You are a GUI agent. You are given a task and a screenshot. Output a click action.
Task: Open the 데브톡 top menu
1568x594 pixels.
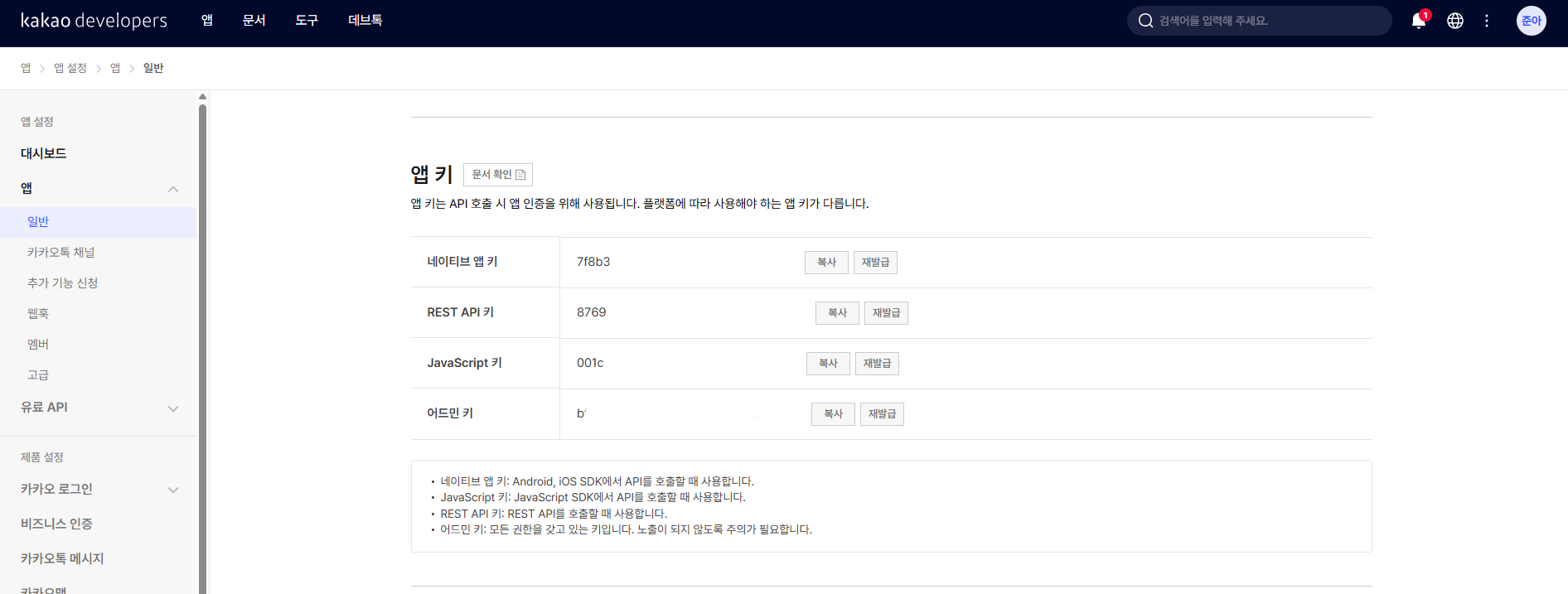click(365, 21)
